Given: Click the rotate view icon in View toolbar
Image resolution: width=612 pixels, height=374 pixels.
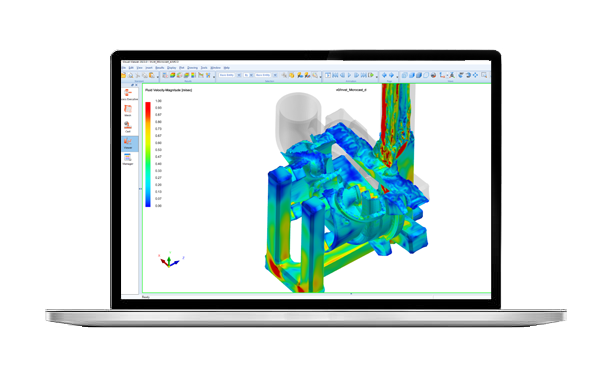Looking at the screenshot, I should pyautogui.click(x=469, y=75).
